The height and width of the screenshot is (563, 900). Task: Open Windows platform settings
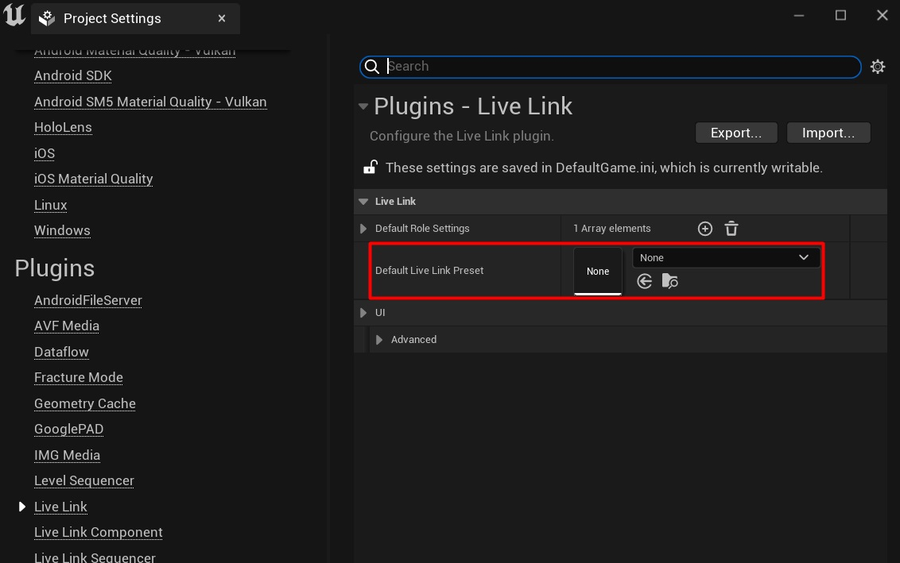click(62, 231)
